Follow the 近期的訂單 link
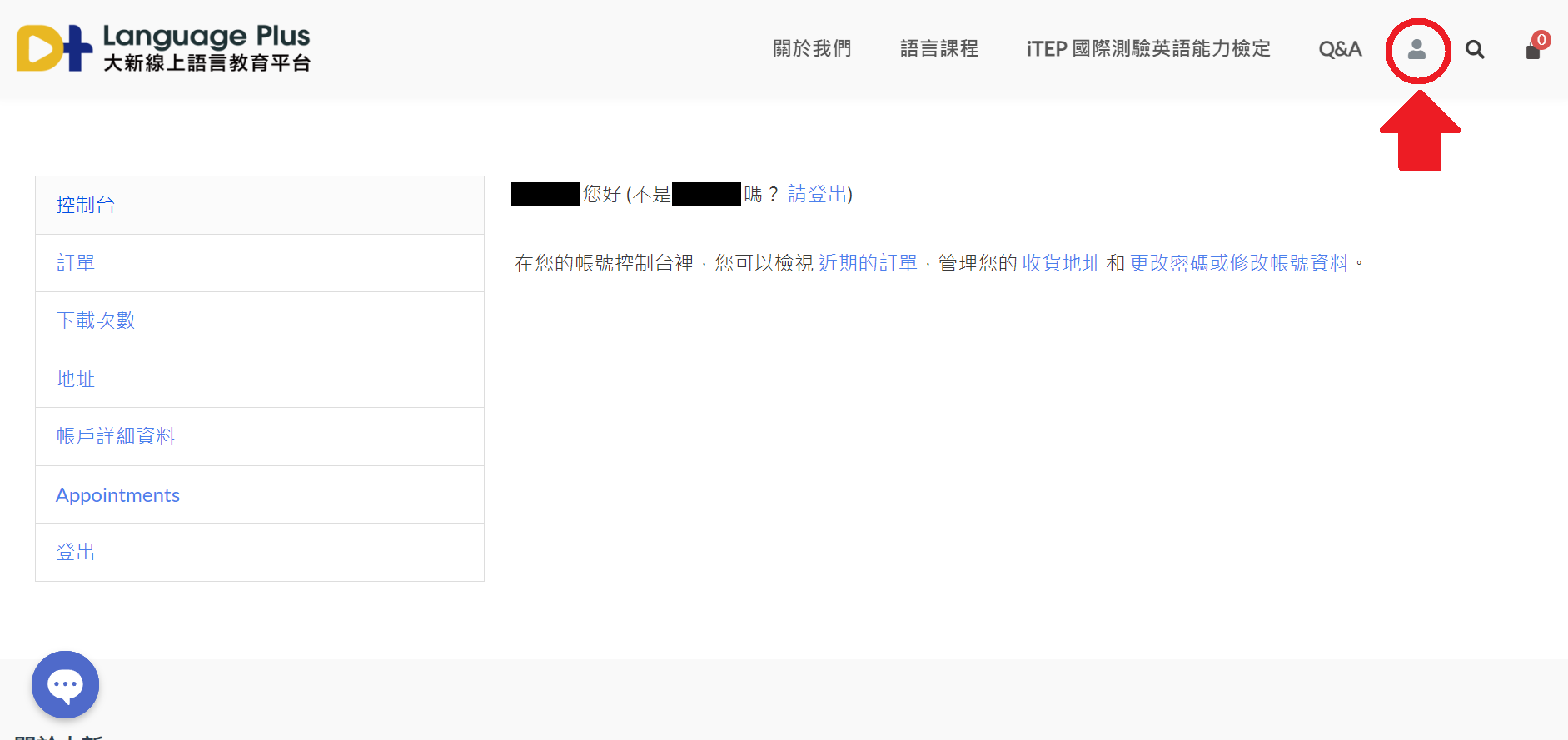 tap(868, 263)
